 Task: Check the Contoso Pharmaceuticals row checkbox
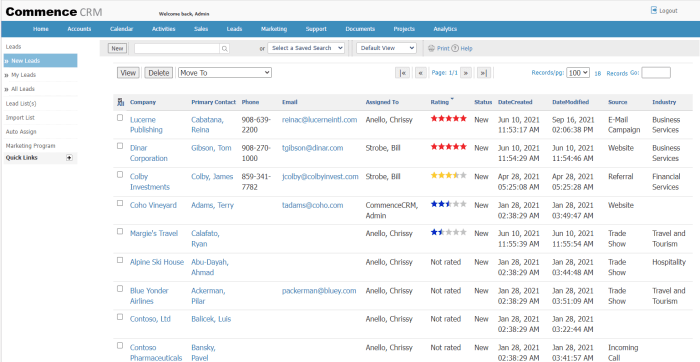pyautogui.click(x=120, y=345)
